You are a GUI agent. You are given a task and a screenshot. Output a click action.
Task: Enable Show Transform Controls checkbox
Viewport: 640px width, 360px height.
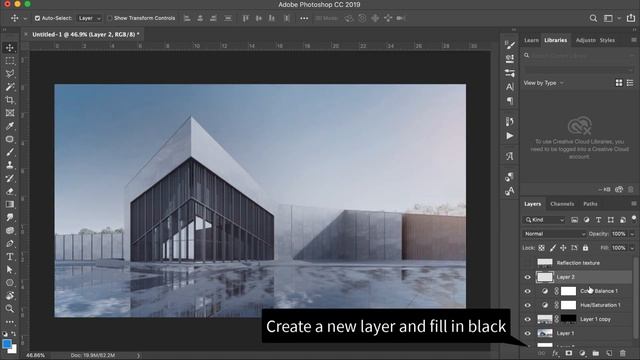109,18
